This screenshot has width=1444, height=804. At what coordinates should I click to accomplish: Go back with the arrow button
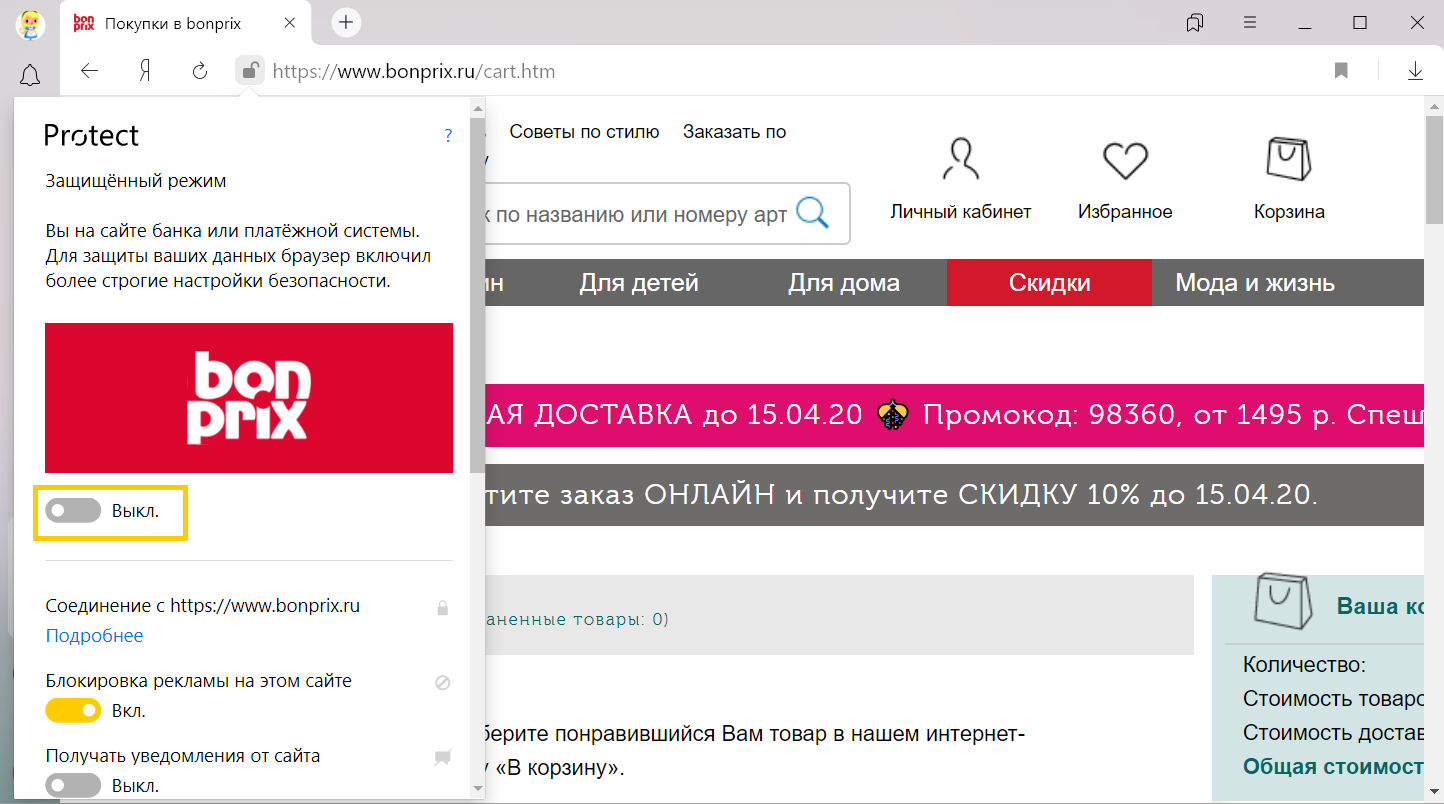(x=90, y=71)
